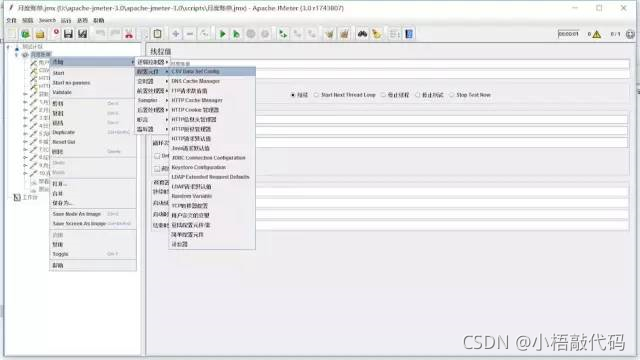This screenshot has height=360, width=640.
Task: Open the 选项 menu
Action: tap(82, 20)
